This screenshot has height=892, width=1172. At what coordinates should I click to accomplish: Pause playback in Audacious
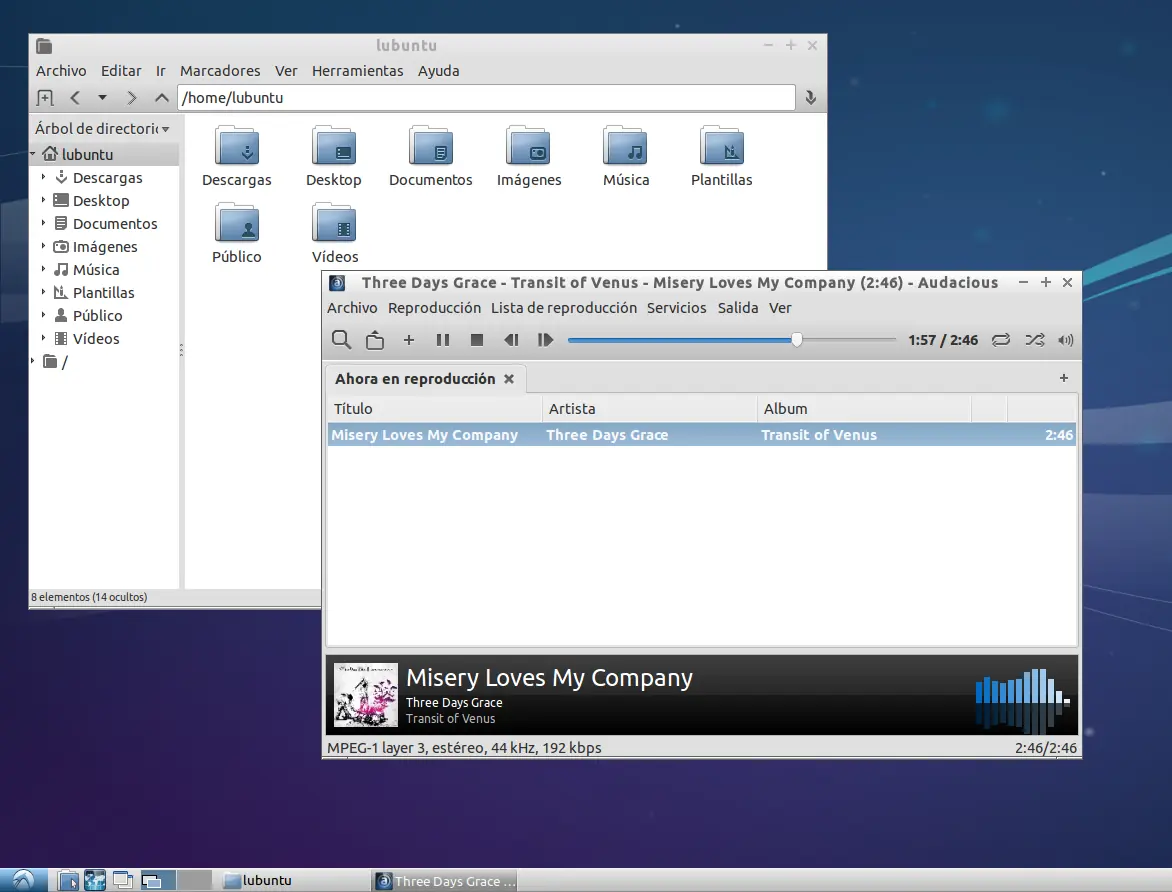point(442,340)
